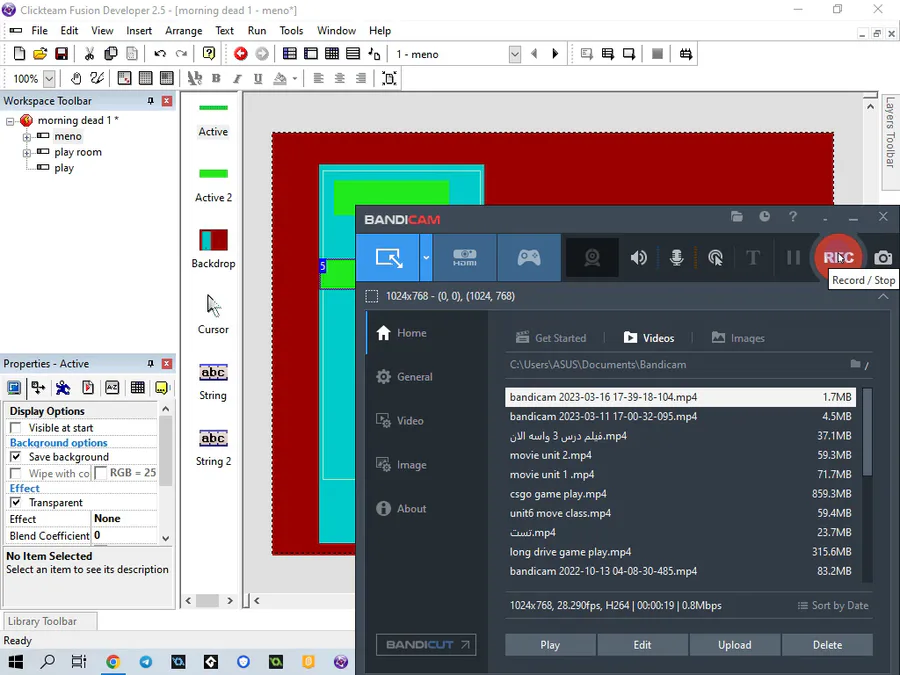Switch to Bandicam Images tab

tap(738, 338)
